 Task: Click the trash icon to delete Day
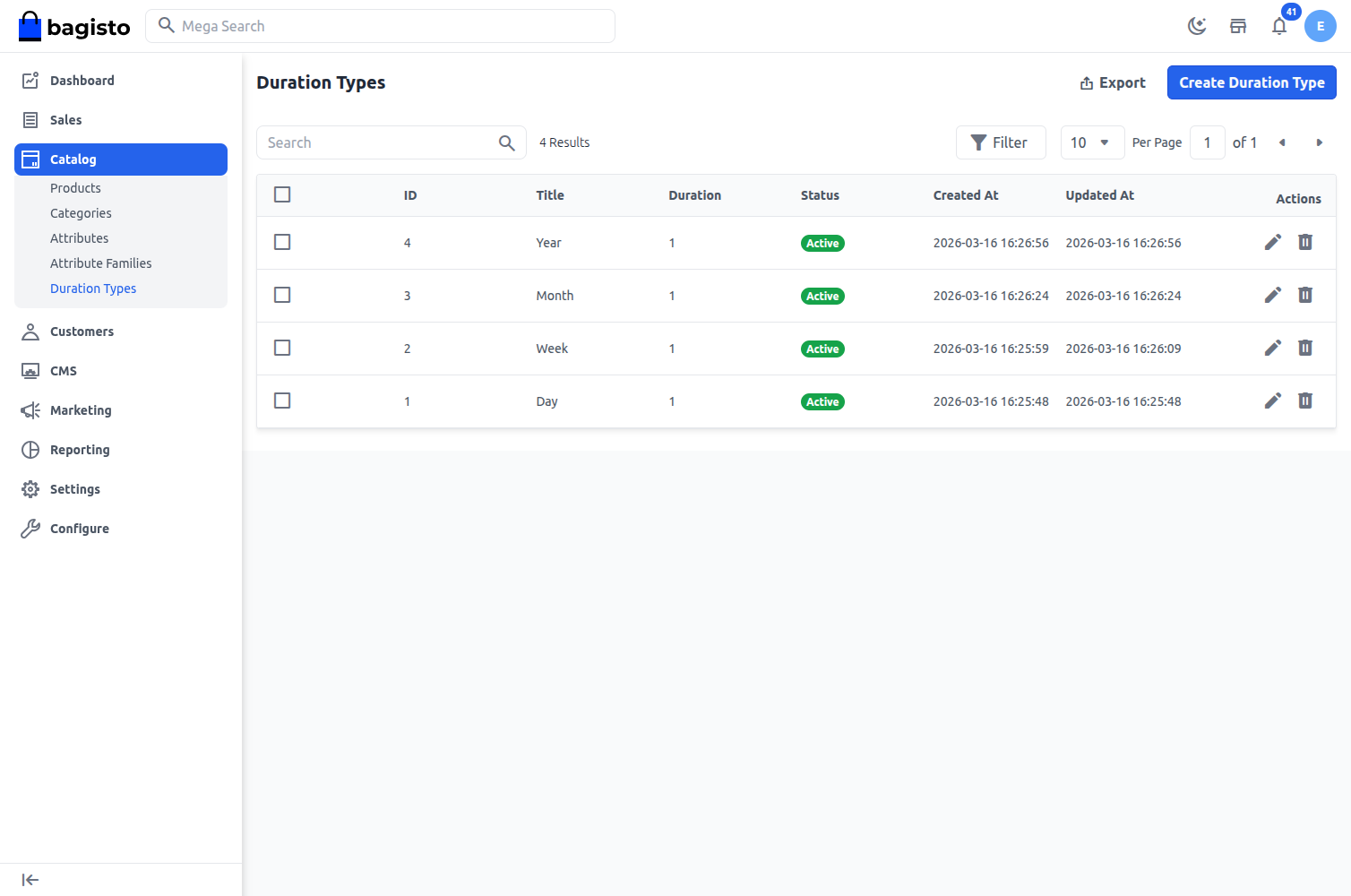pyautogui.click(x=1305, y=401)
